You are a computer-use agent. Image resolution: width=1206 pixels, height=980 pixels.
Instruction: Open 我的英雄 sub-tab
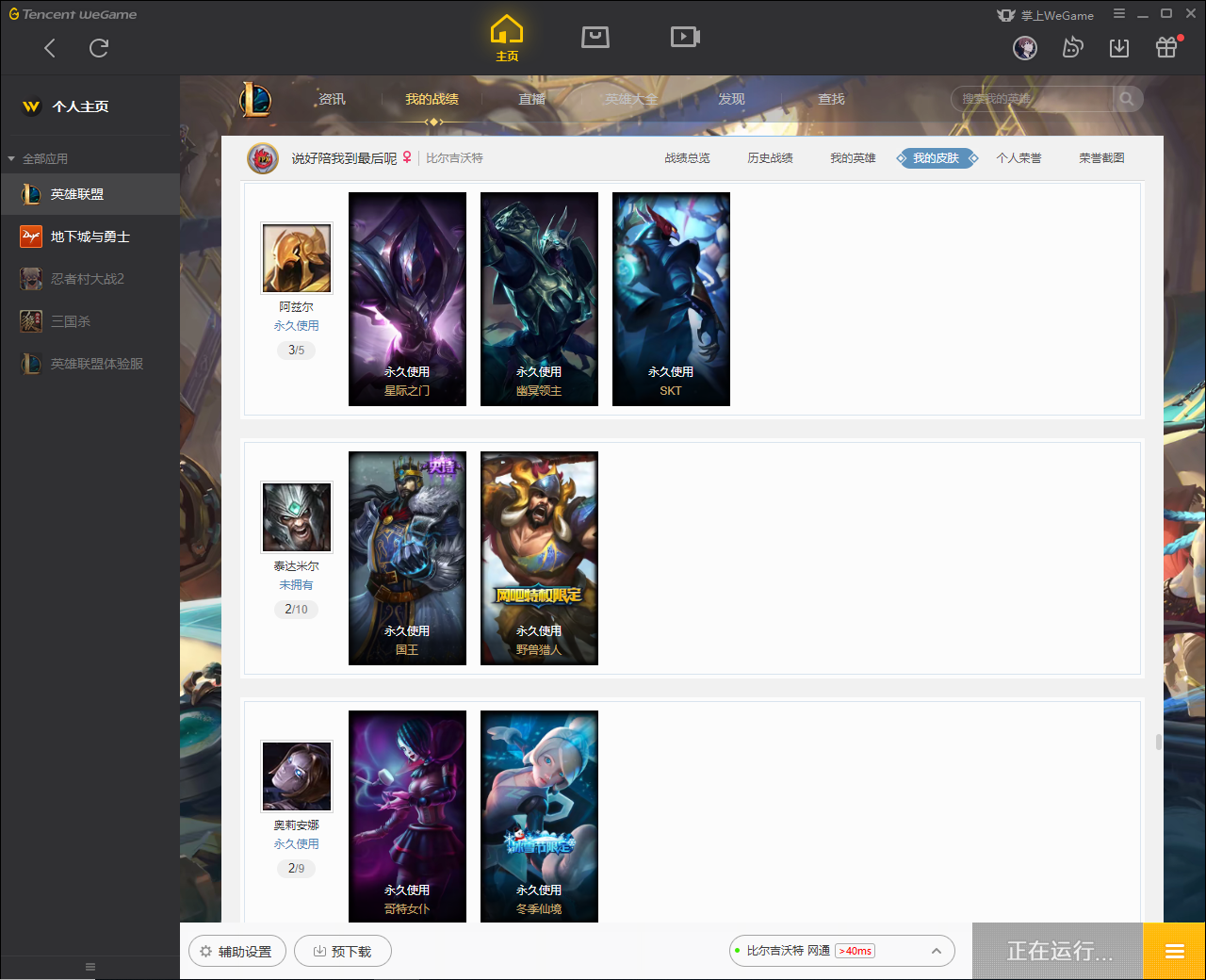(x=853, y=158)
